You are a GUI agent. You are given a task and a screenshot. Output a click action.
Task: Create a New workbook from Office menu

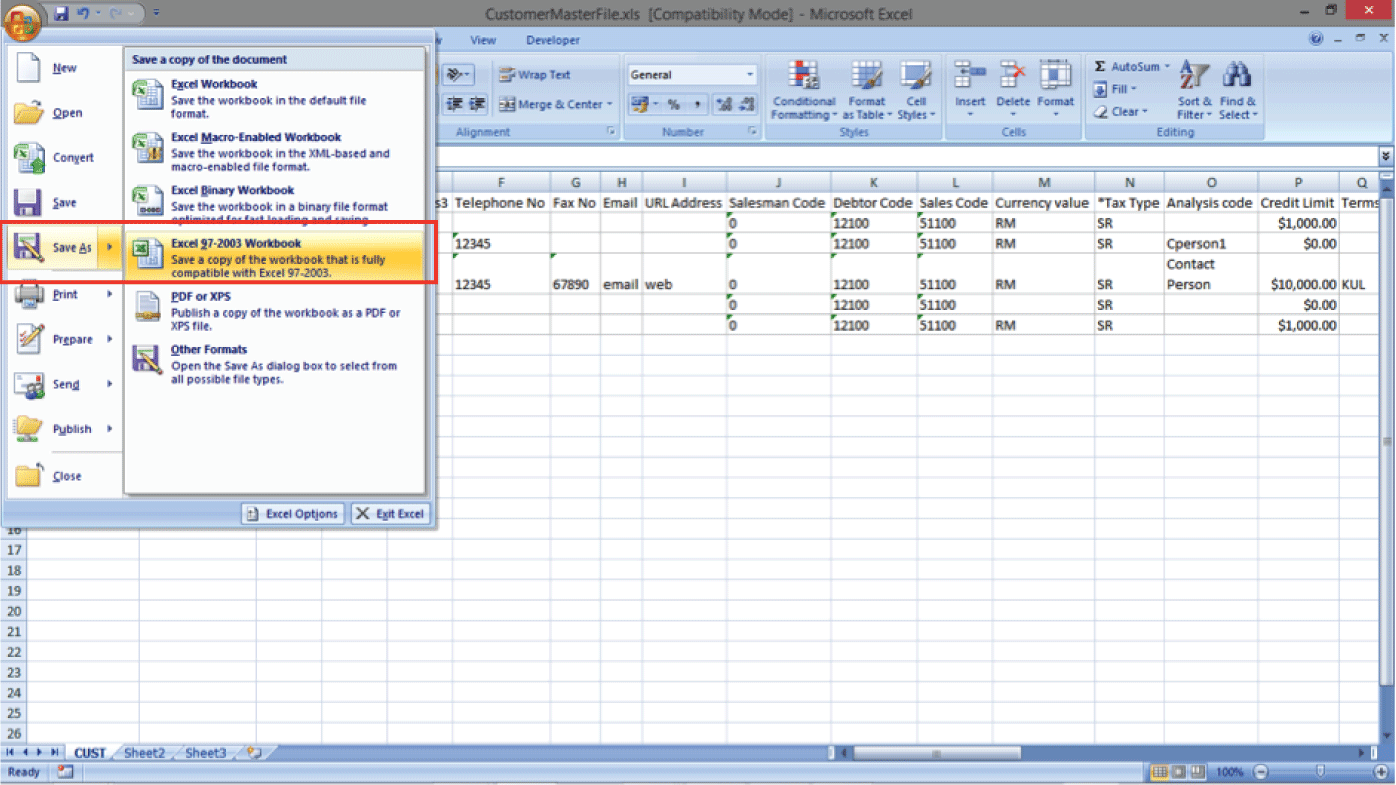[63, 68]
